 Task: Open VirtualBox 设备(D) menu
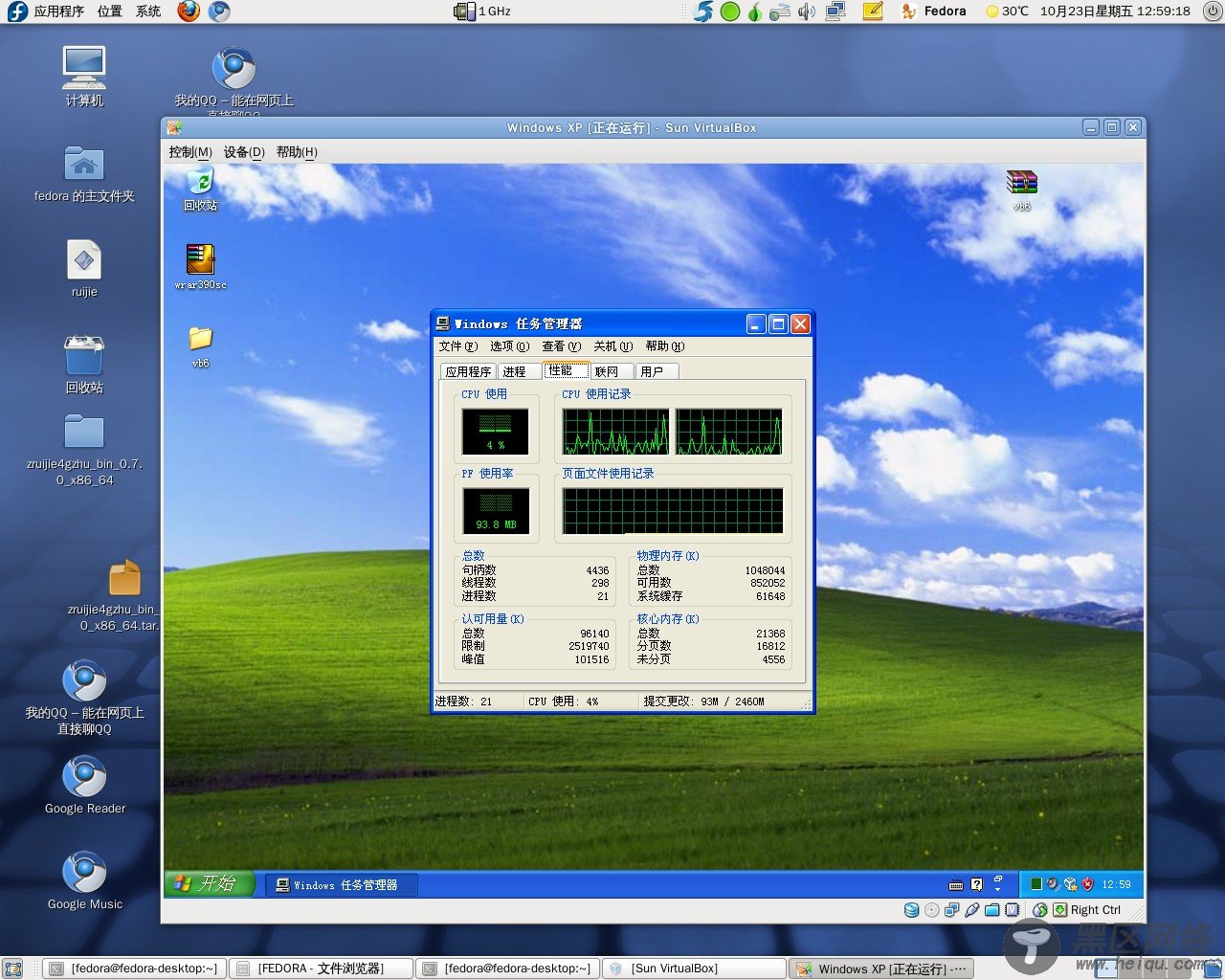click(244, 152)
